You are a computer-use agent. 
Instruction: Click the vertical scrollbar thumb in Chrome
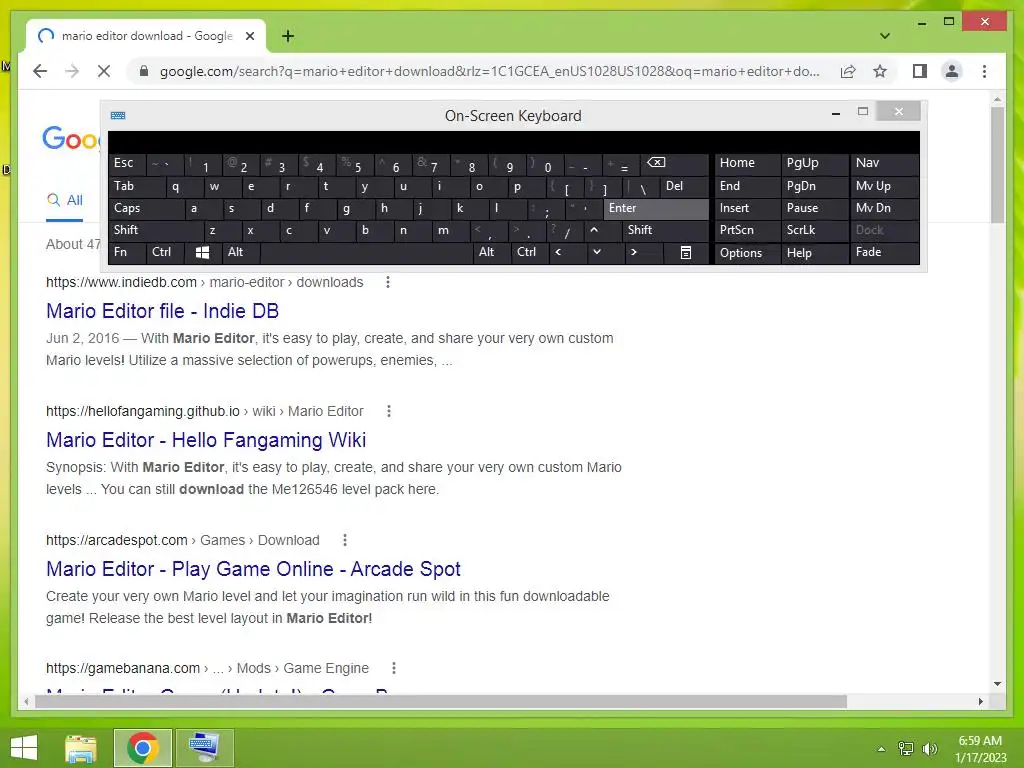997,165
